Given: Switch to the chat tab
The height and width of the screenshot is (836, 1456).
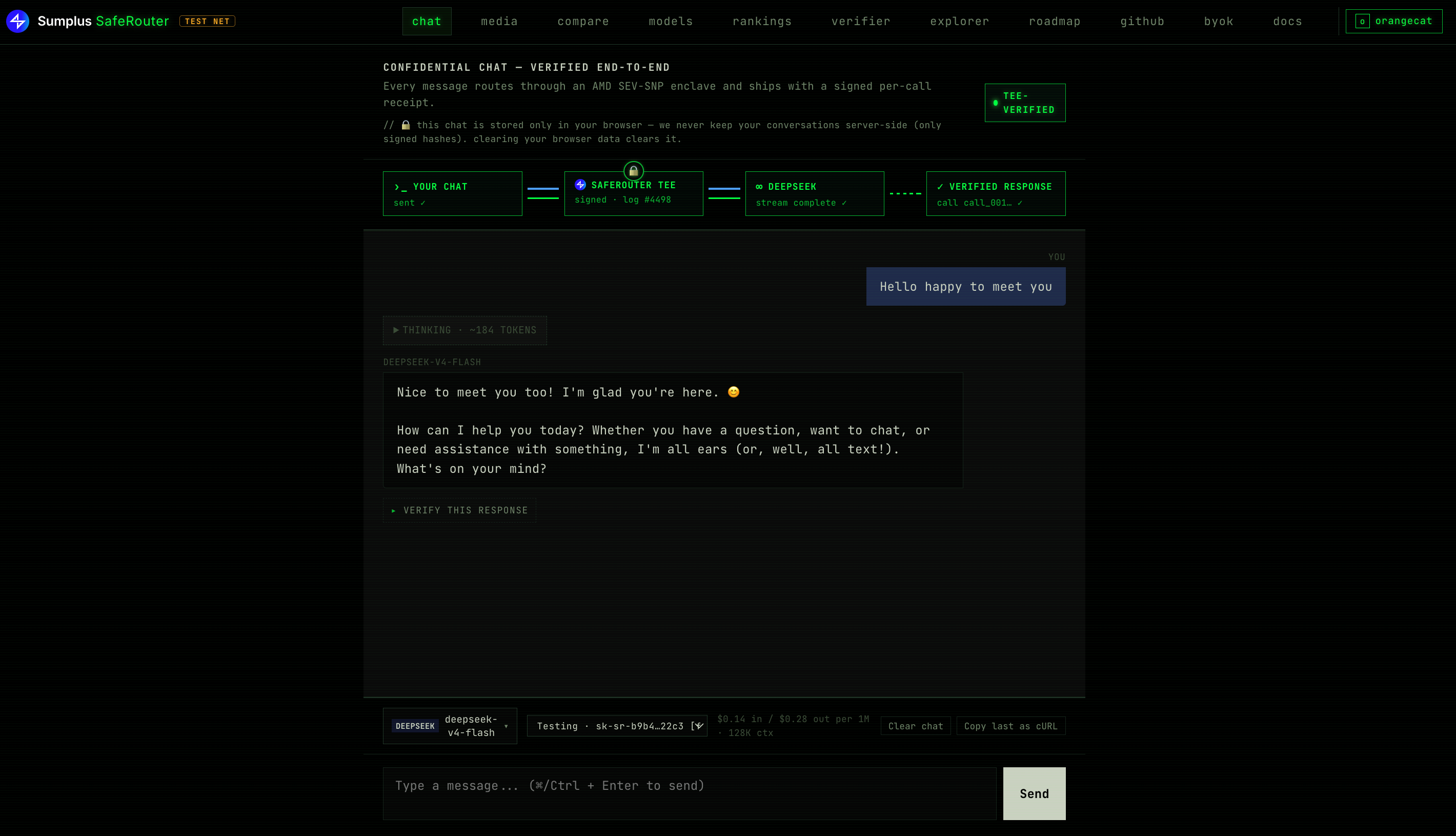Looking at the screenshot, I should coord(427,21).
